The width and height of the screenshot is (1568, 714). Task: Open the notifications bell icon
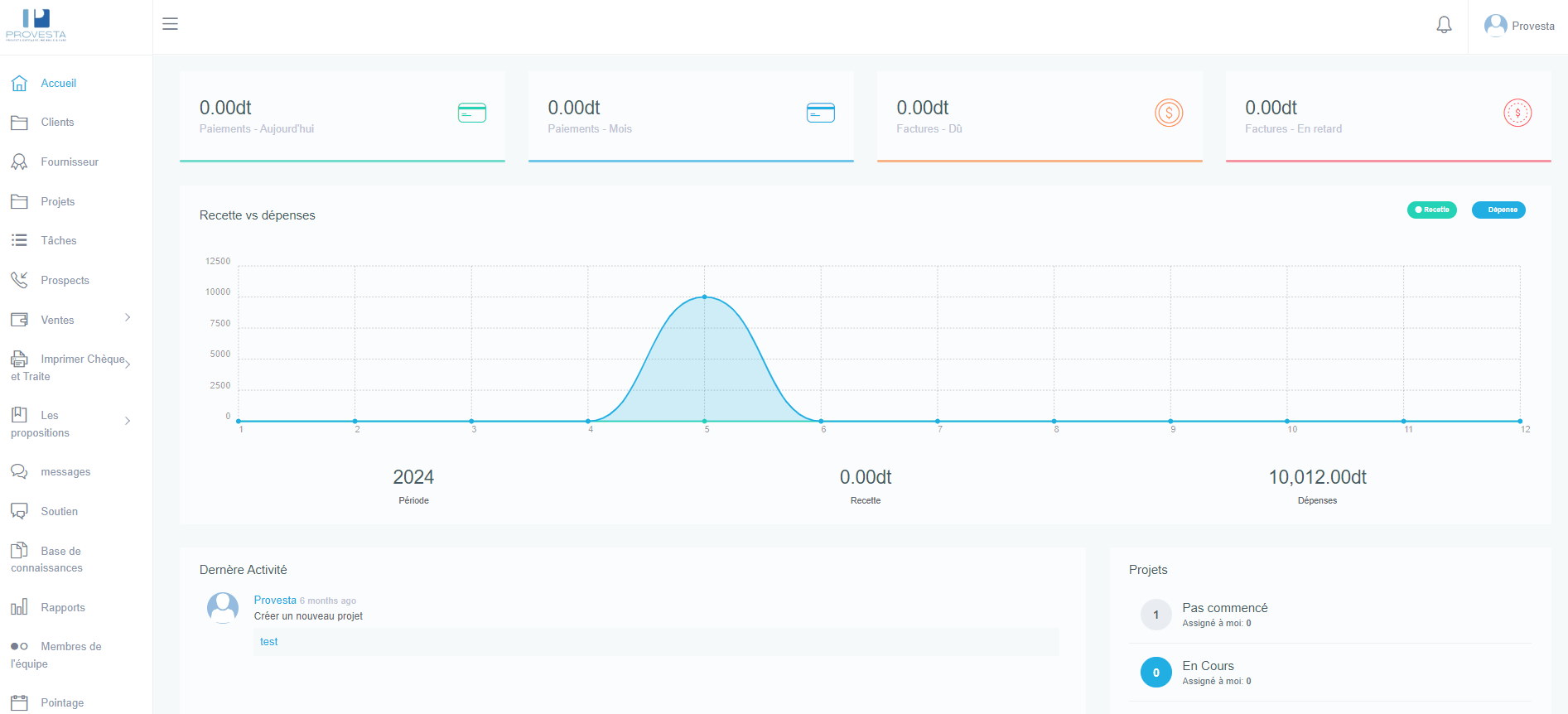[1444, 25]
